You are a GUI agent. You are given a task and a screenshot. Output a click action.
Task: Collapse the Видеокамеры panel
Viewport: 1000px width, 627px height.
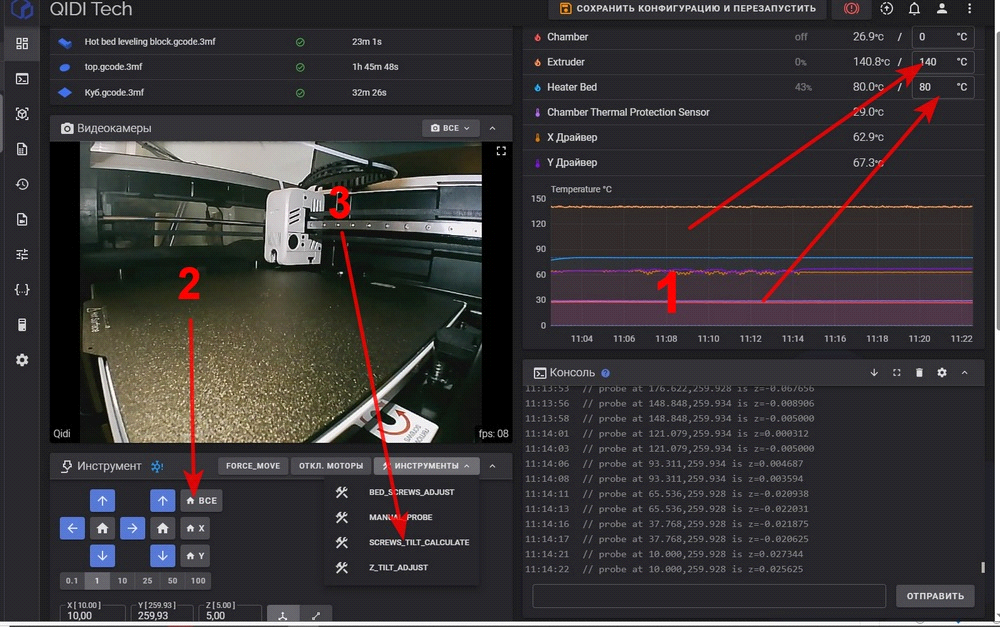click(492, 128)
